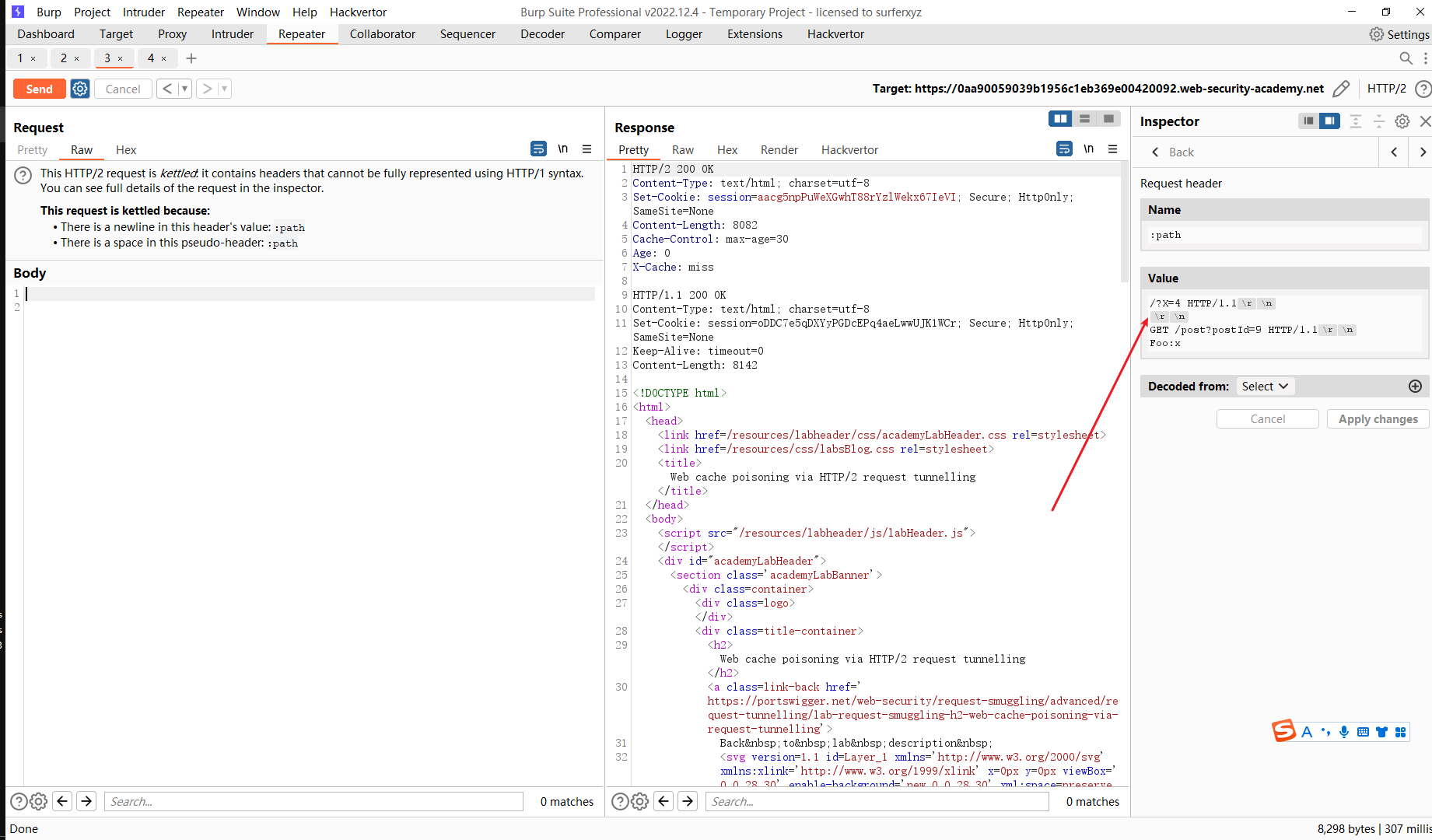Switch to the Collaborator tab

[382, 34]
